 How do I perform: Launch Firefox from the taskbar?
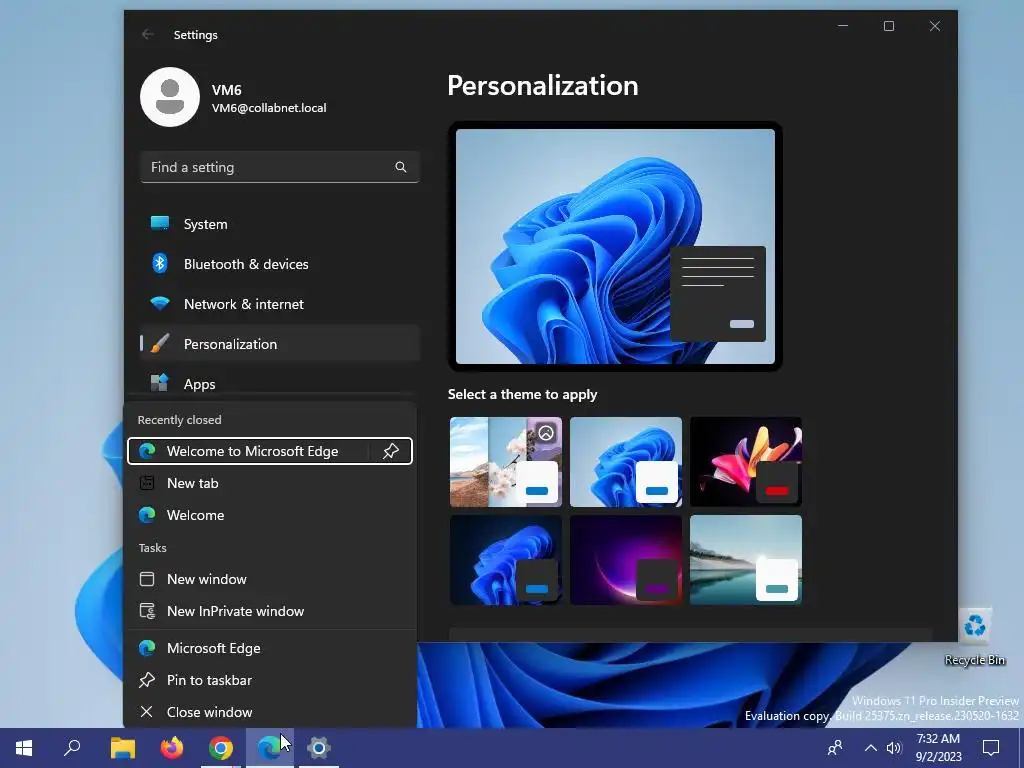[x=172, y=748]
